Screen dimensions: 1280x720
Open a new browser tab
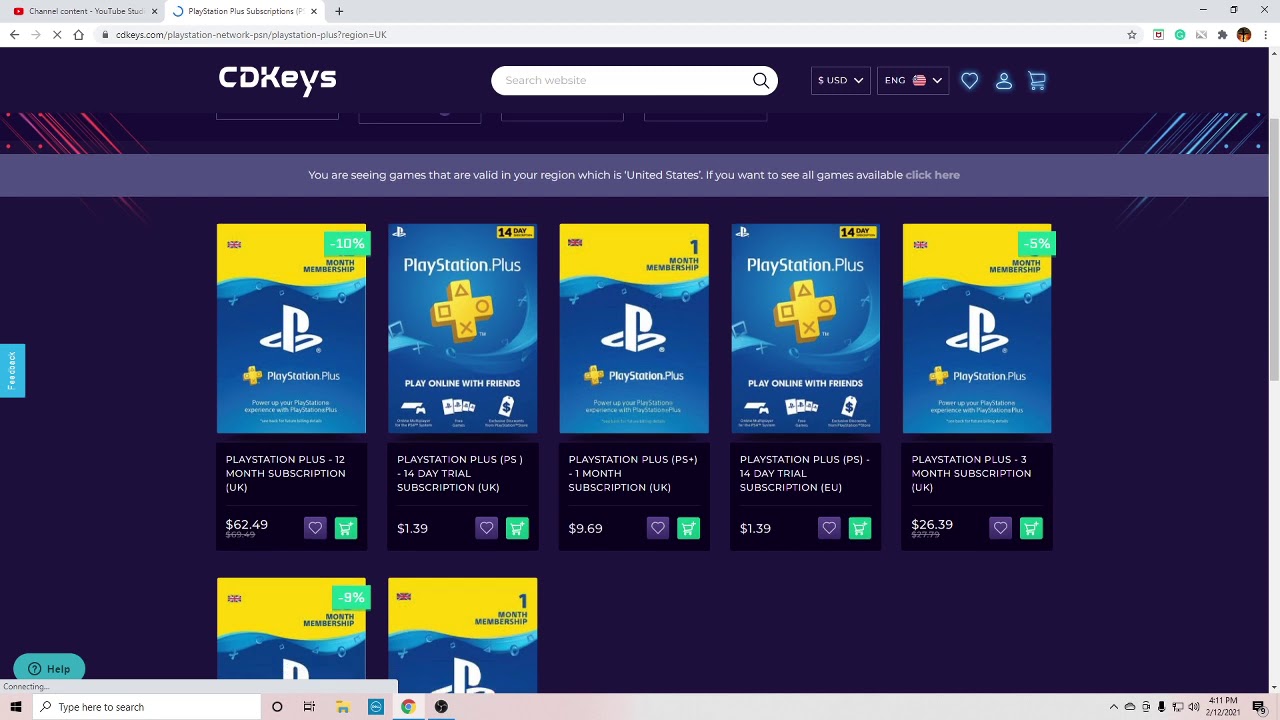tap(339, 11)
